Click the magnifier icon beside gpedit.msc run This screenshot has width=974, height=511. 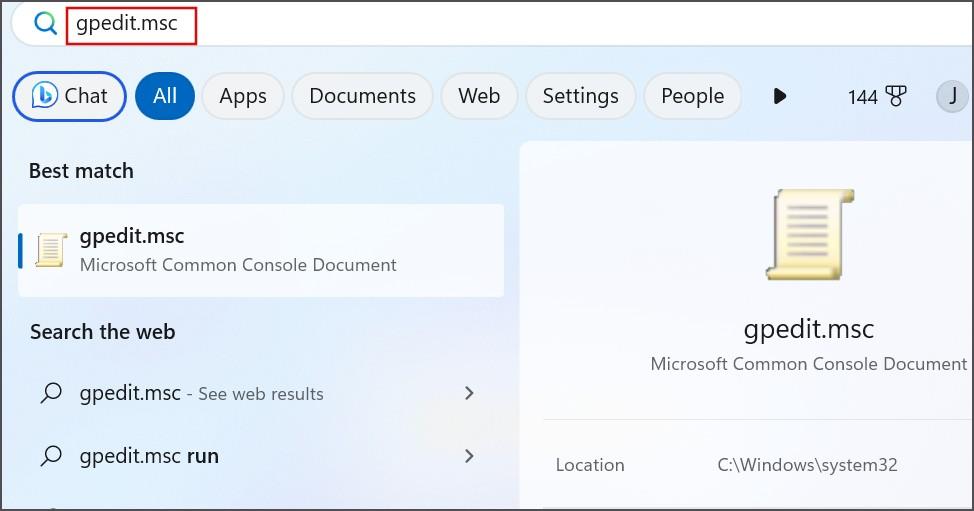(51, 456)
